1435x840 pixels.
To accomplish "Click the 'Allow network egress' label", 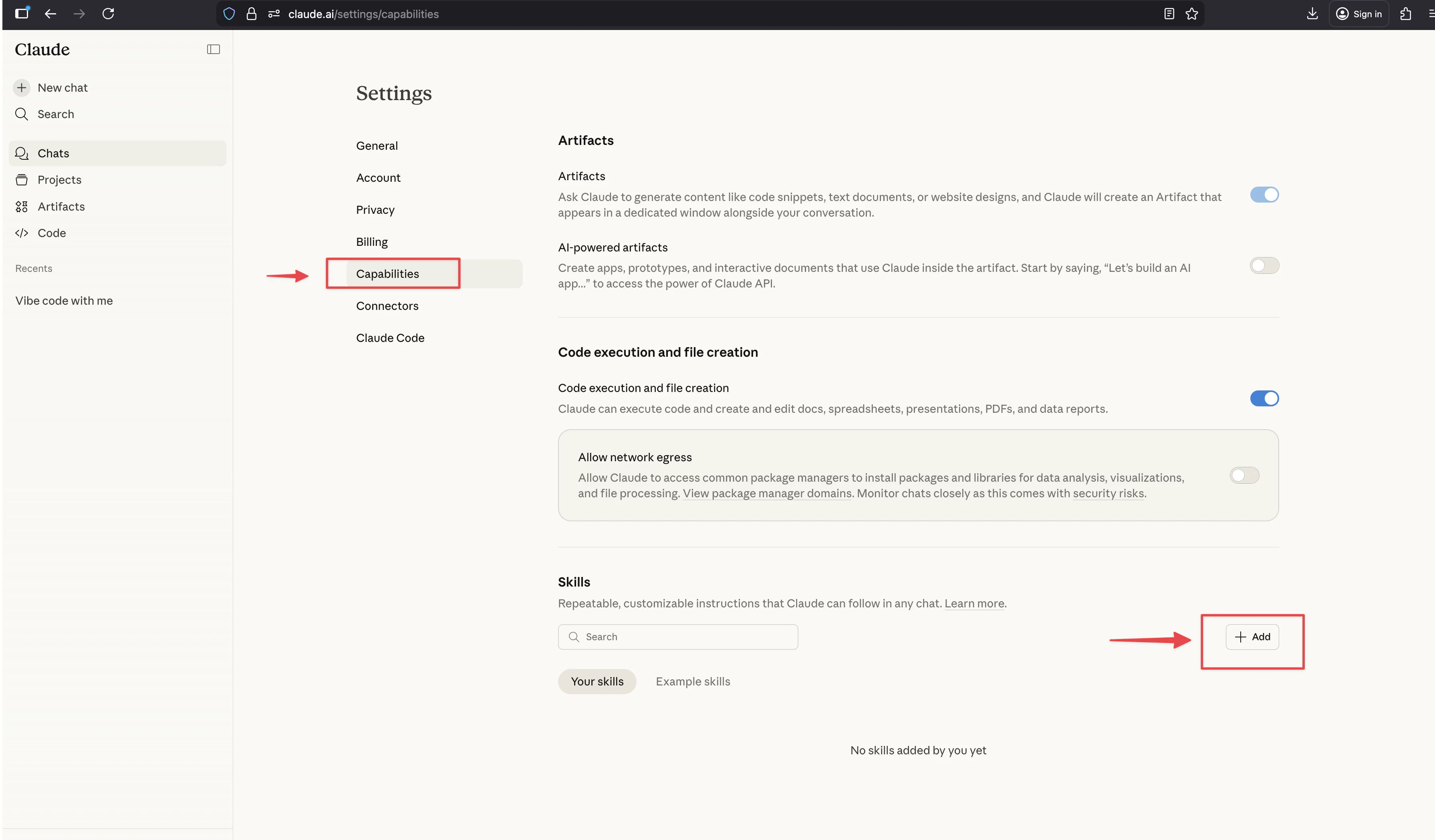I will click(x=635, y=458).
